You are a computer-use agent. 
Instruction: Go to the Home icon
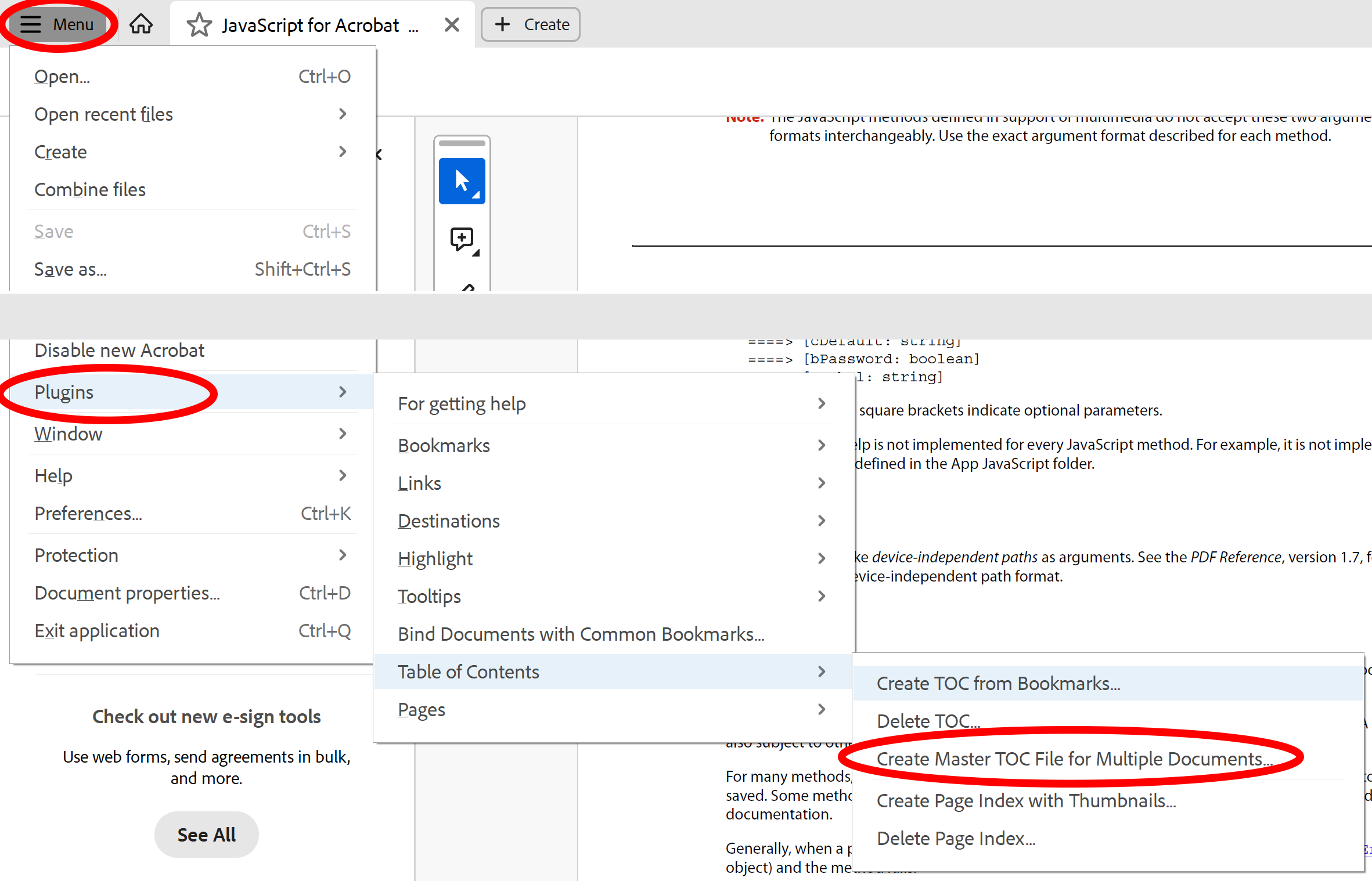(141, 24)
